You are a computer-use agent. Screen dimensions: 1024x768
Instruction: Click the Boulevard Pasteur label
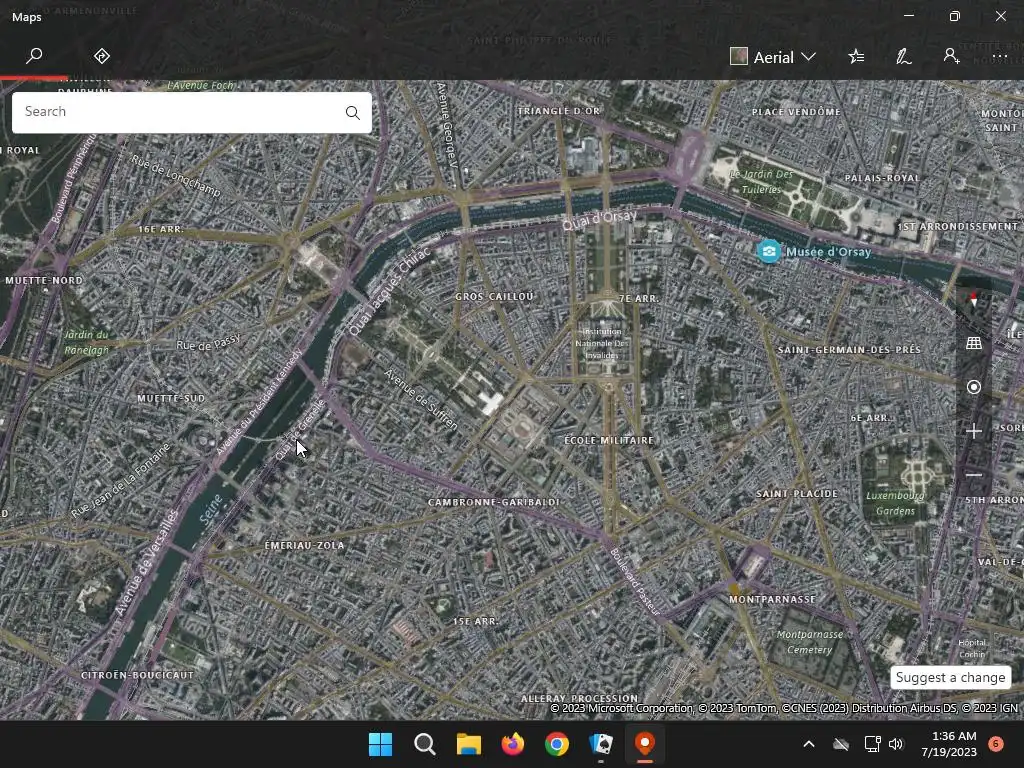tap(635, 581)
